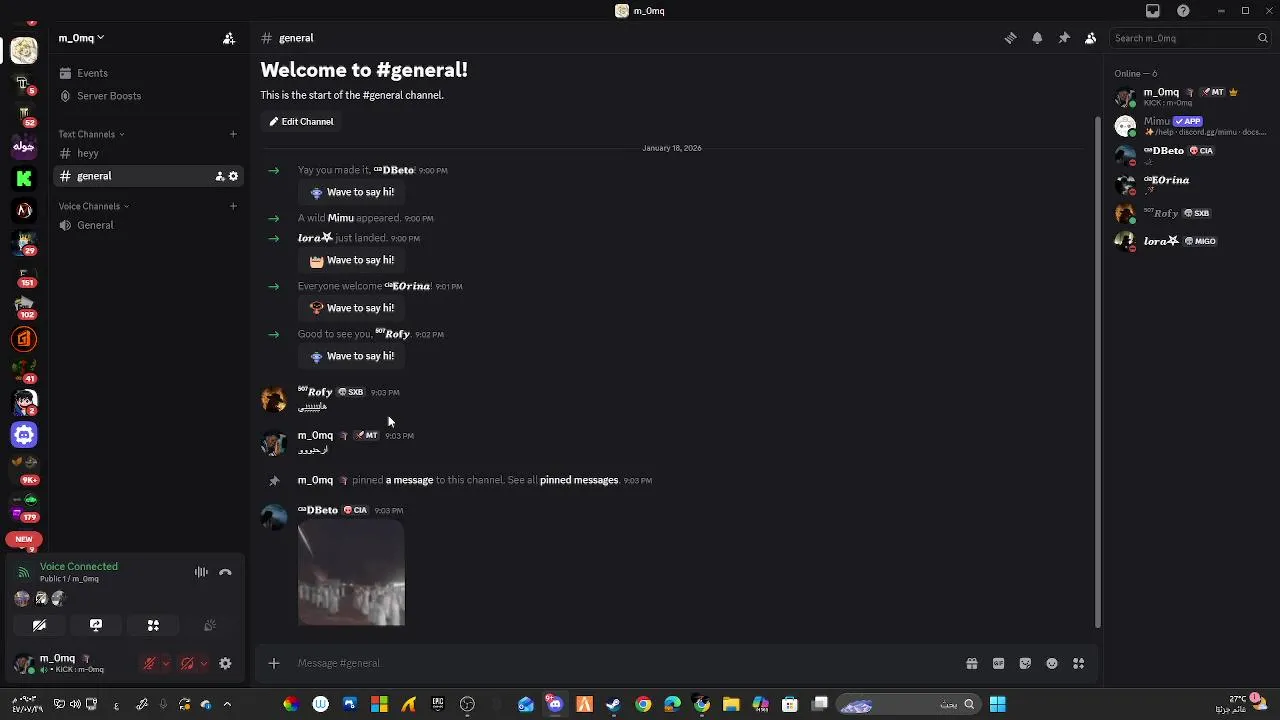Share your screen from voice panel
Viewport: 1280px width, 720px height.
coord(96,625)
